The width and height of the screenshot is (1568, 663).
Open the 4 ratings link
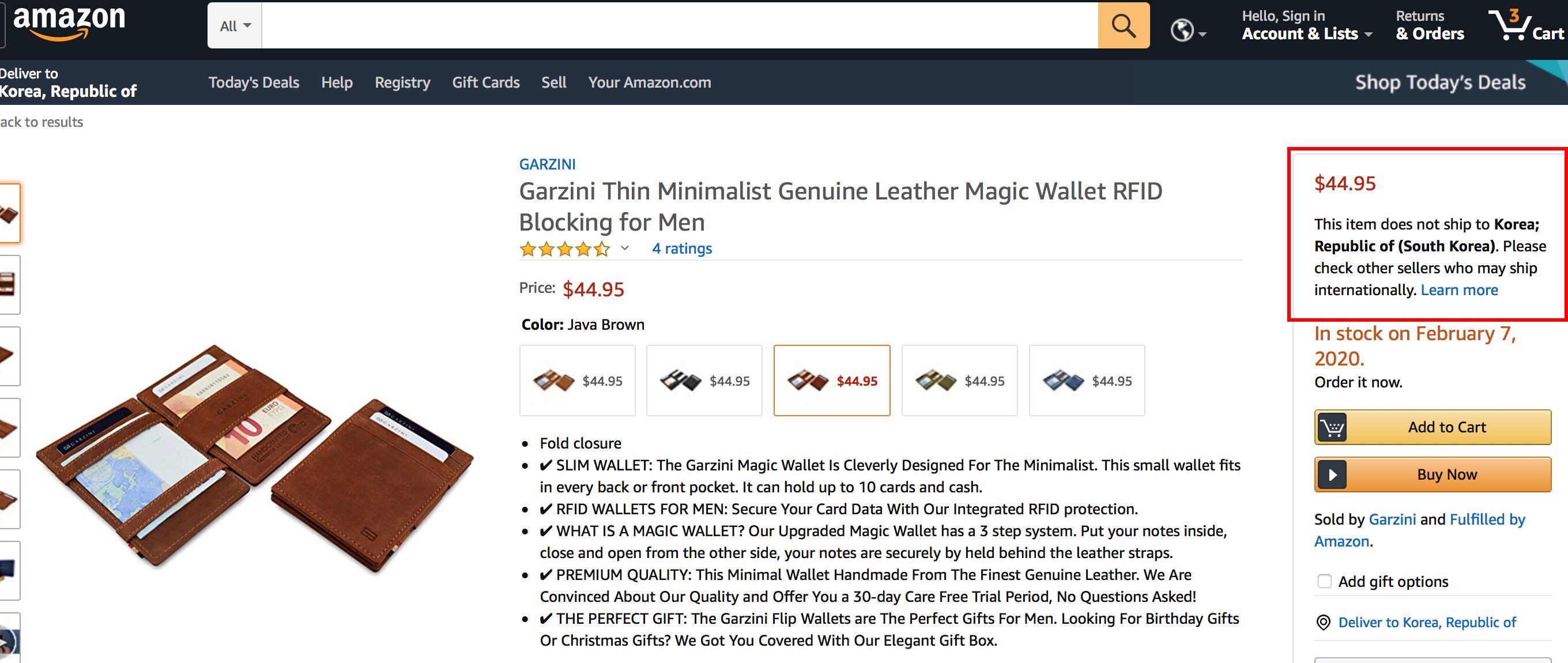[x=682, y=248]
